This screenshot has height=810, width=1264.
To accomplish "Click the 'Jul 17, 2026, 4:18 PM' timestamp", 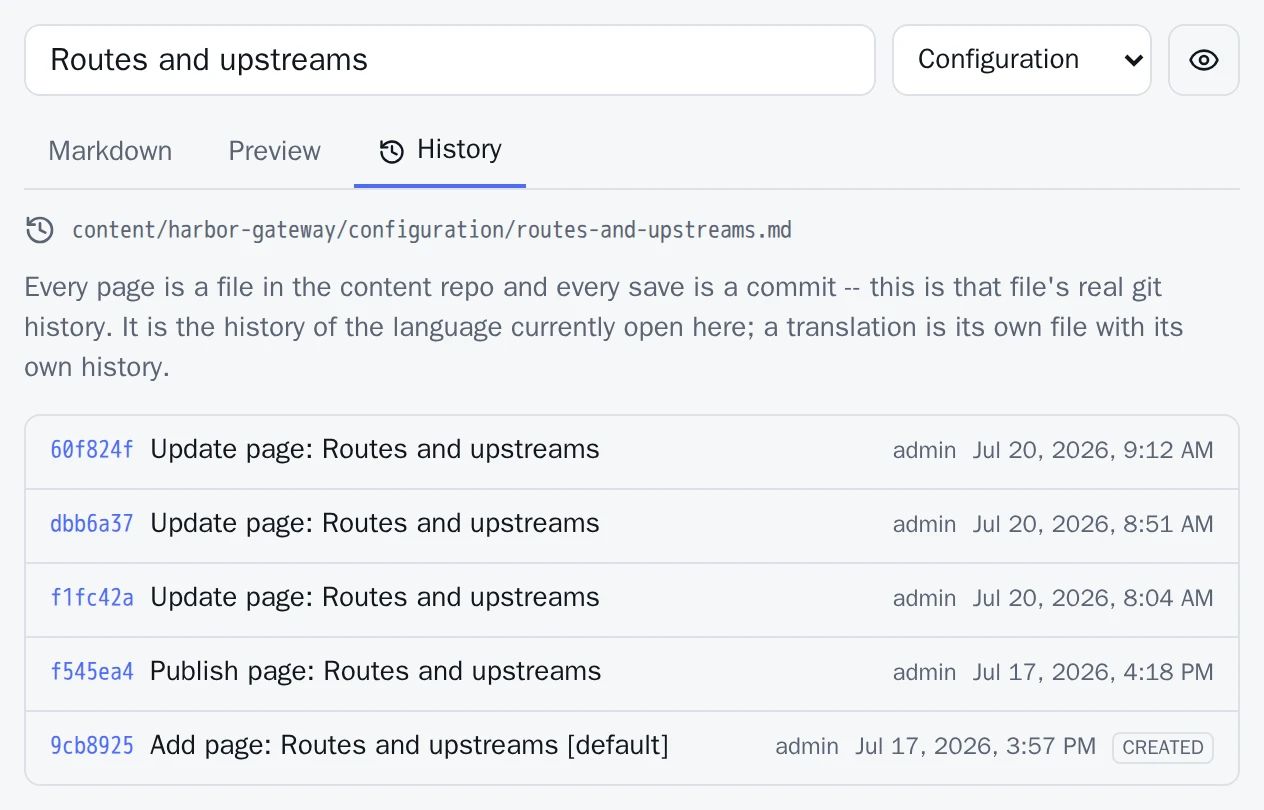I will coord(1093,672).
